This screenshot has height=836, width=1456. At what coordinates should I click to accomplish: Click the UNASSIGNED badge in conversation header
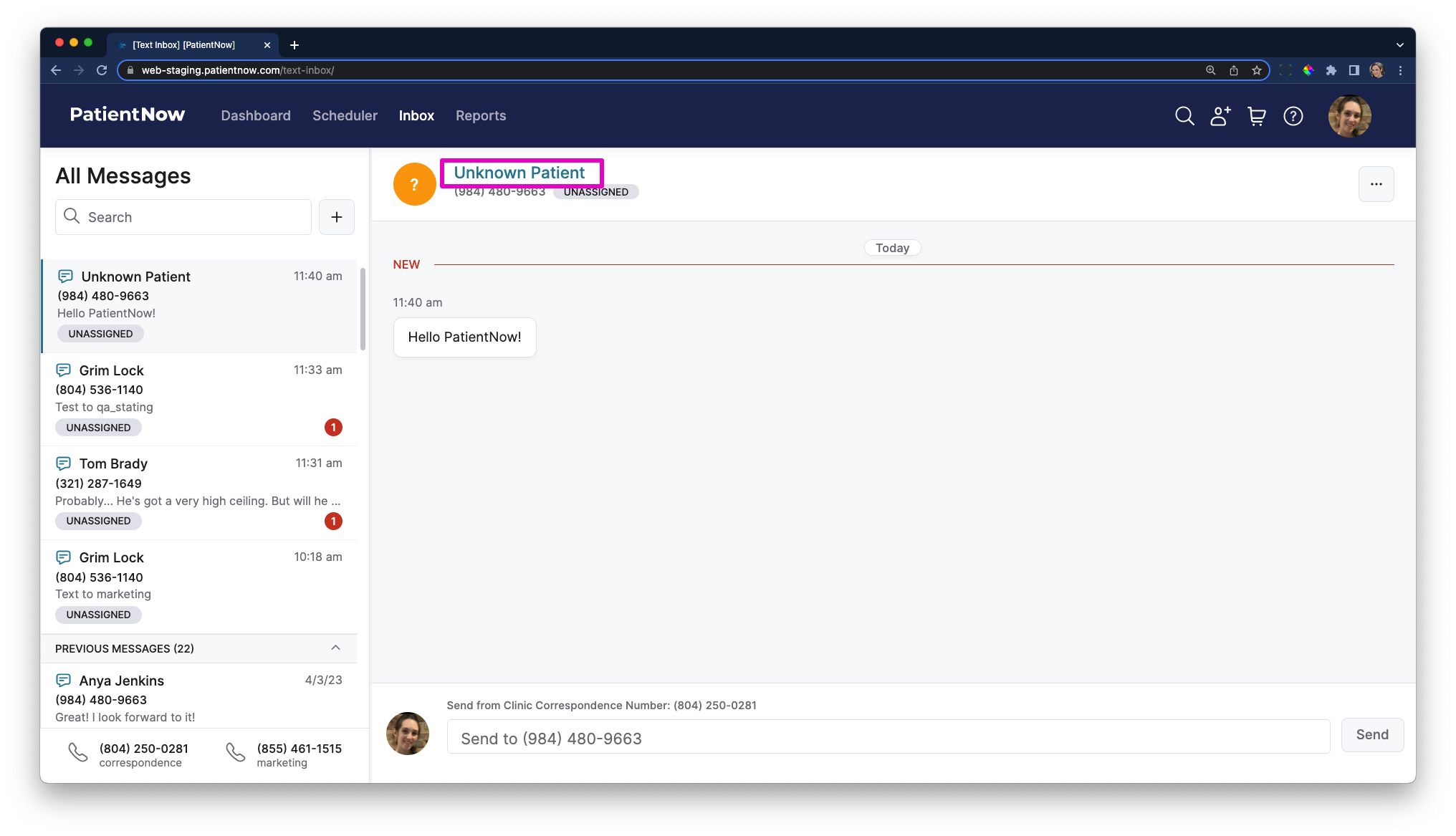[x=595, y=192]
